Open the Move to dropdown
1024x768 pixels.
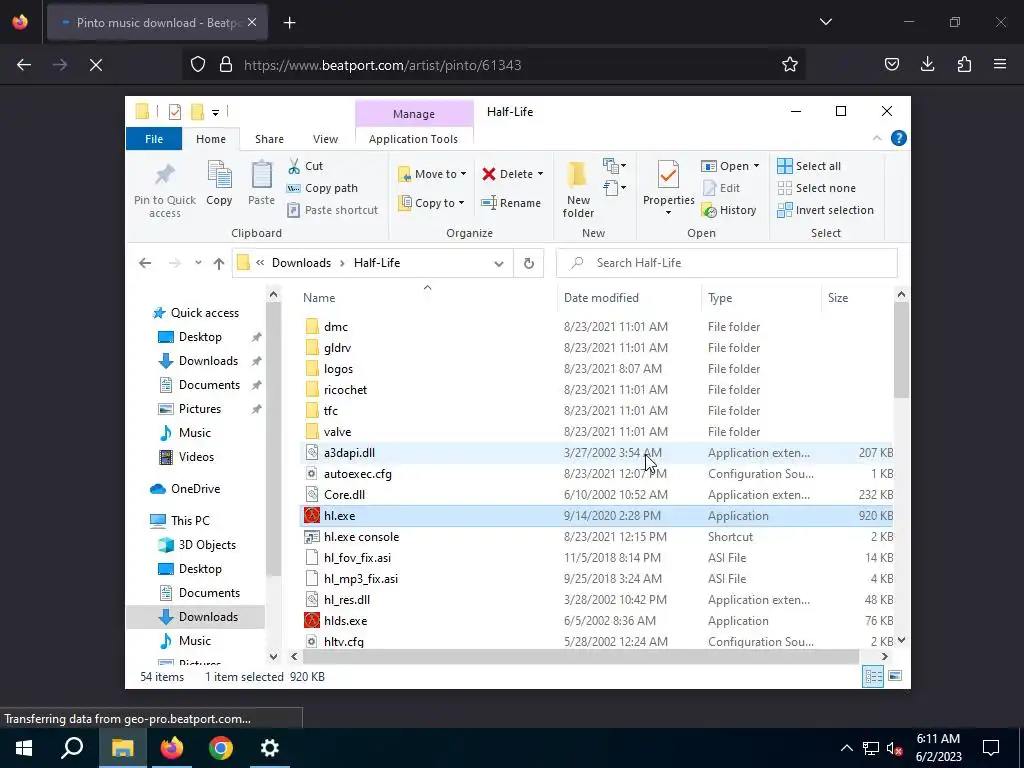coord(432,174)
